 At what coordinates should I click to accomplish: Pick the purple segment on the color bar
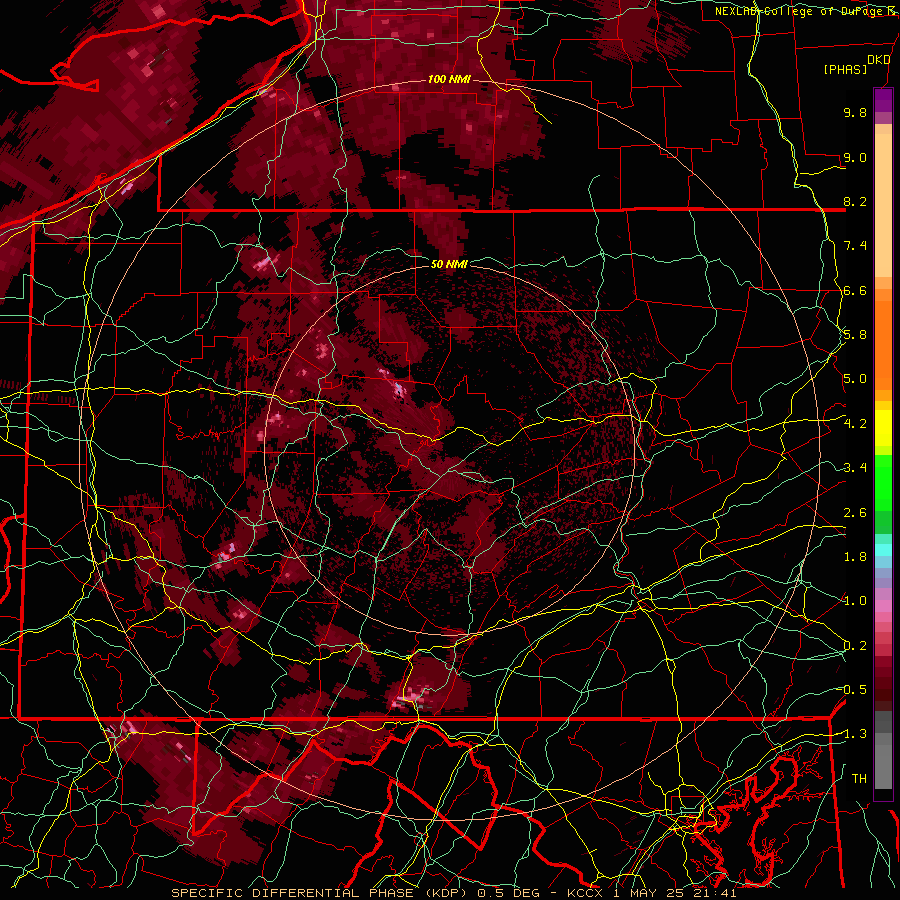883,100
